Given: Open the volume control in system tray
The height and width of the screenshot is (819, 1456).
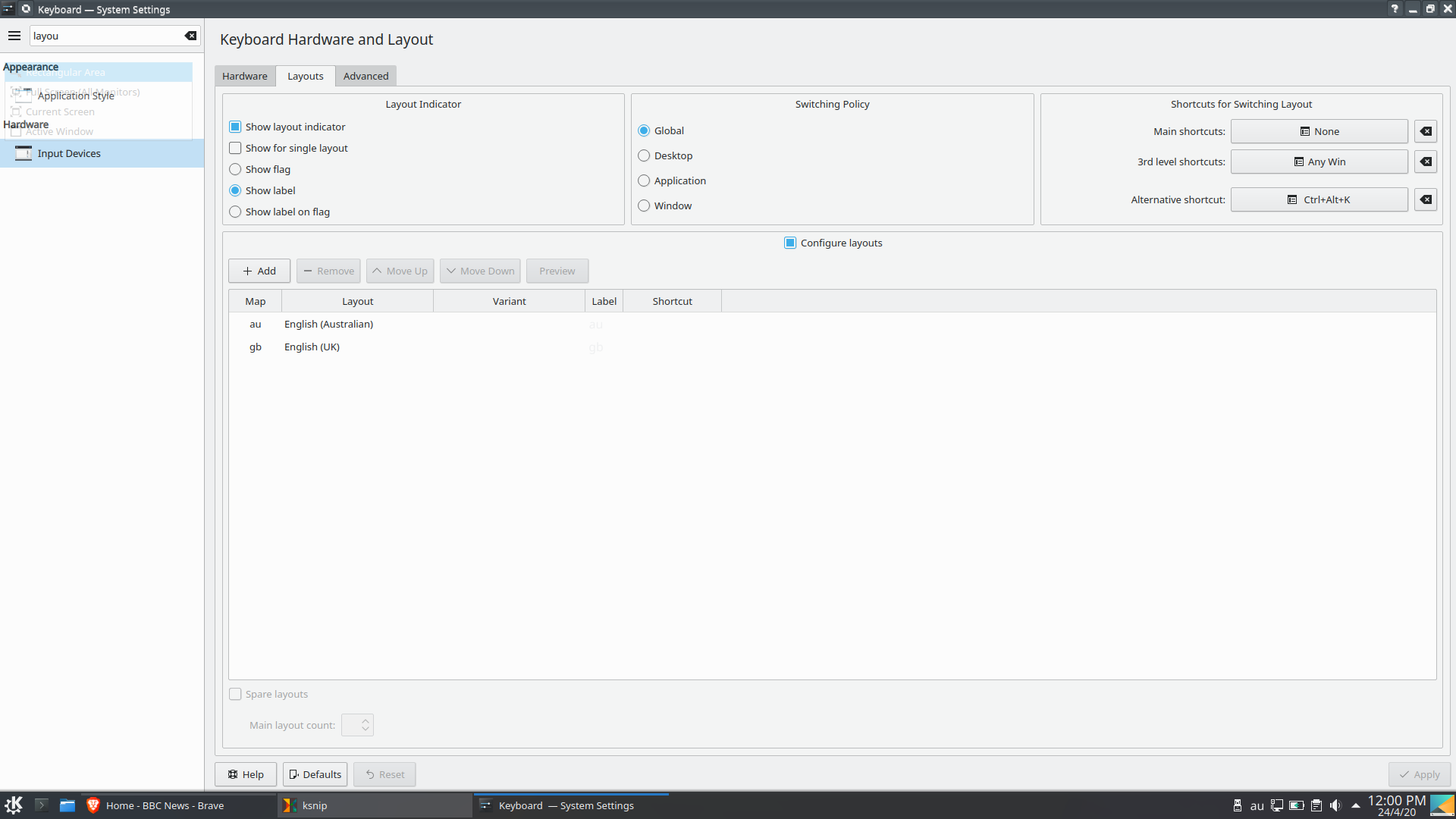Looking at the screenshot, I should tap(1335, 805).
